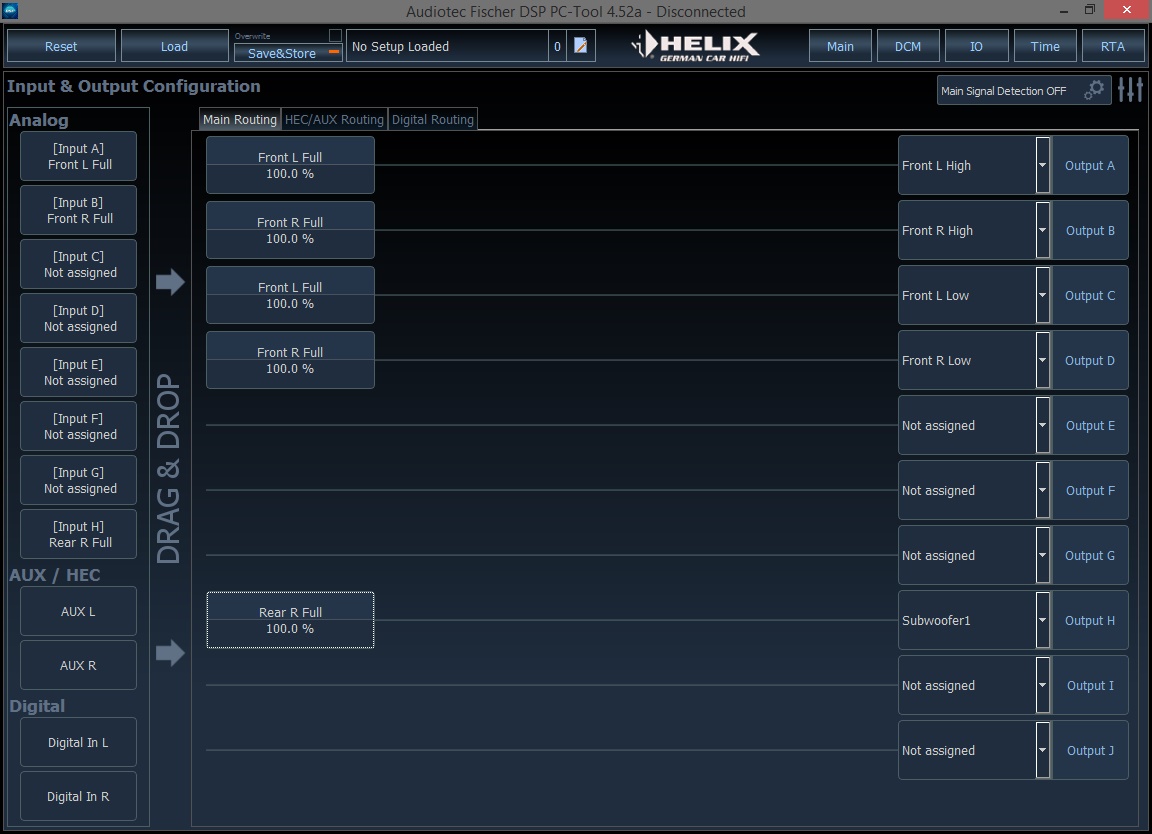This screenshot has height=834, width=1152.
Task: Select Input H Rear R Full
Action: (79, 534)
